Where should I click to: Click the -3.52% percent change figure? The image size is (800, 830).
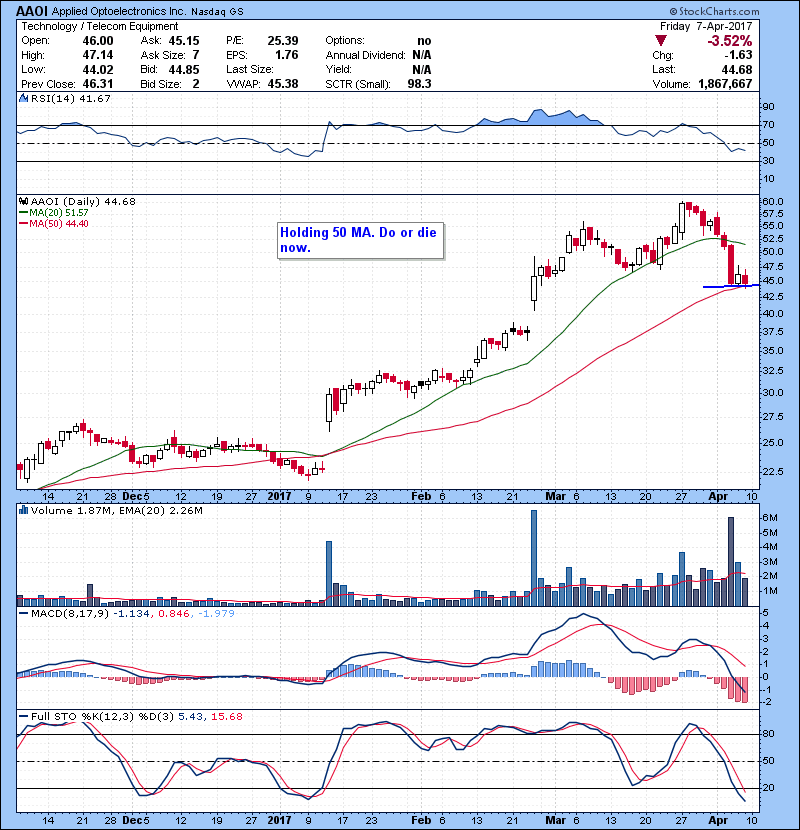[x=730, y=41]
